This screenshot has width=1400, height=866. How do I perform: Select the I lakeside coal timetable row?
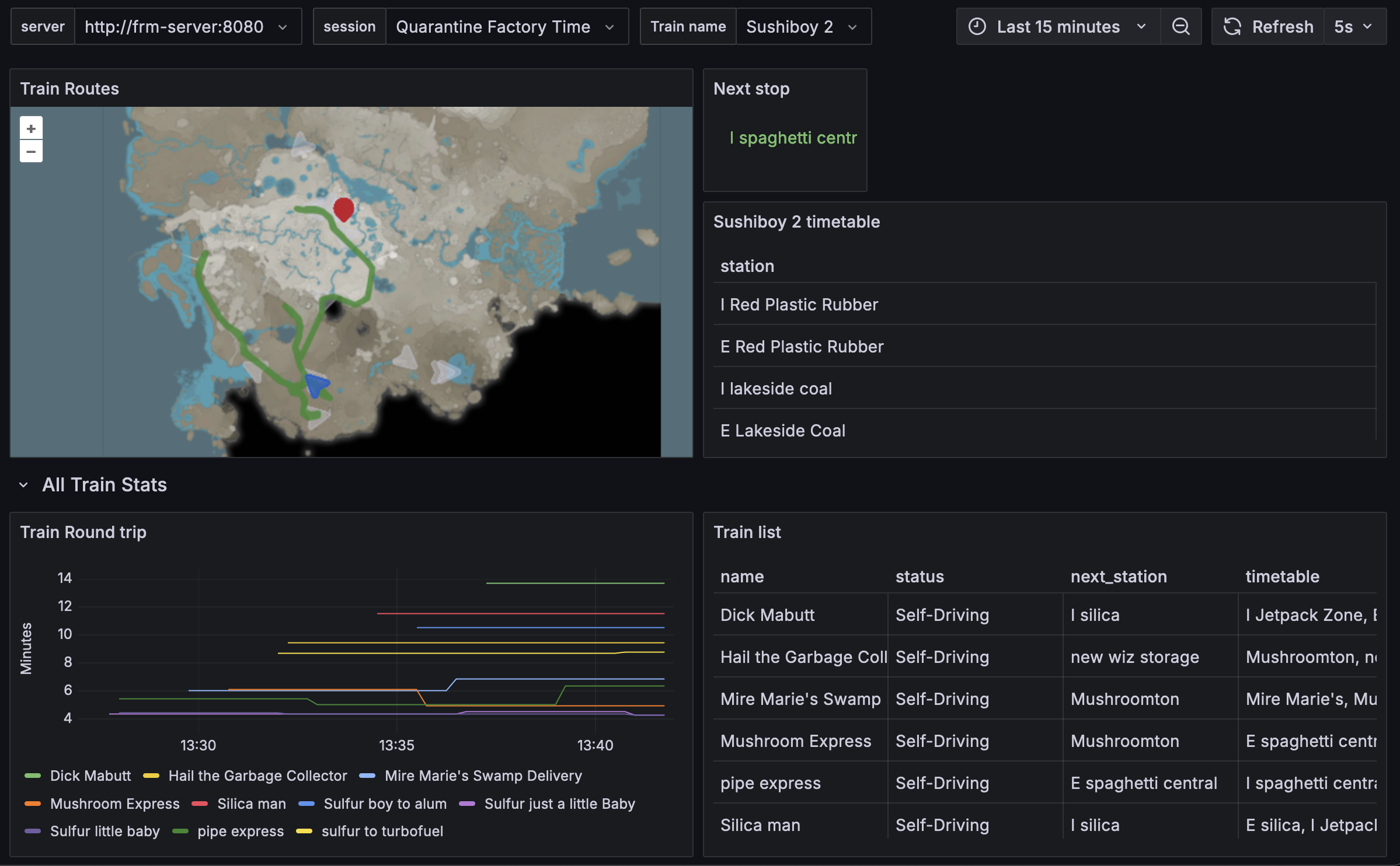[x=776, y=389]
